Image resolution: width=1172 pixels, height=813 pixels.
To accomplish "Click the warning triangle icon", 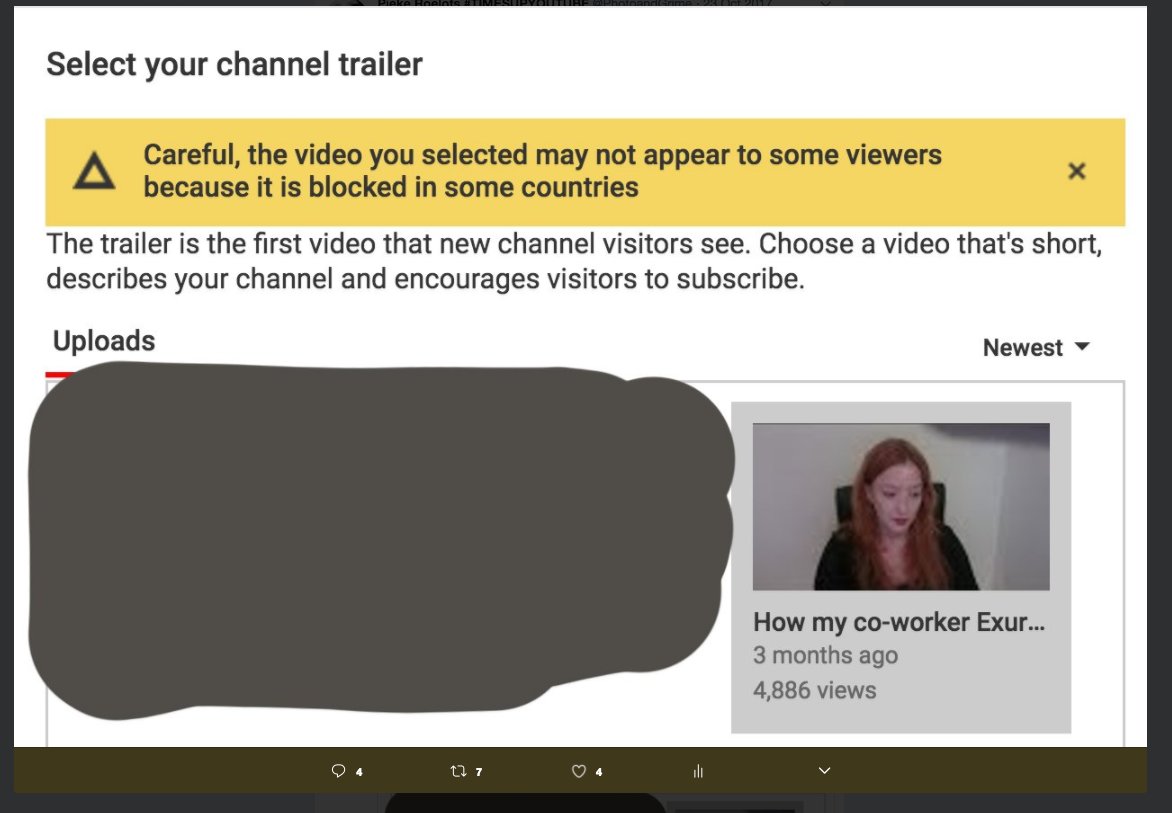I will [x=94, y=171].
